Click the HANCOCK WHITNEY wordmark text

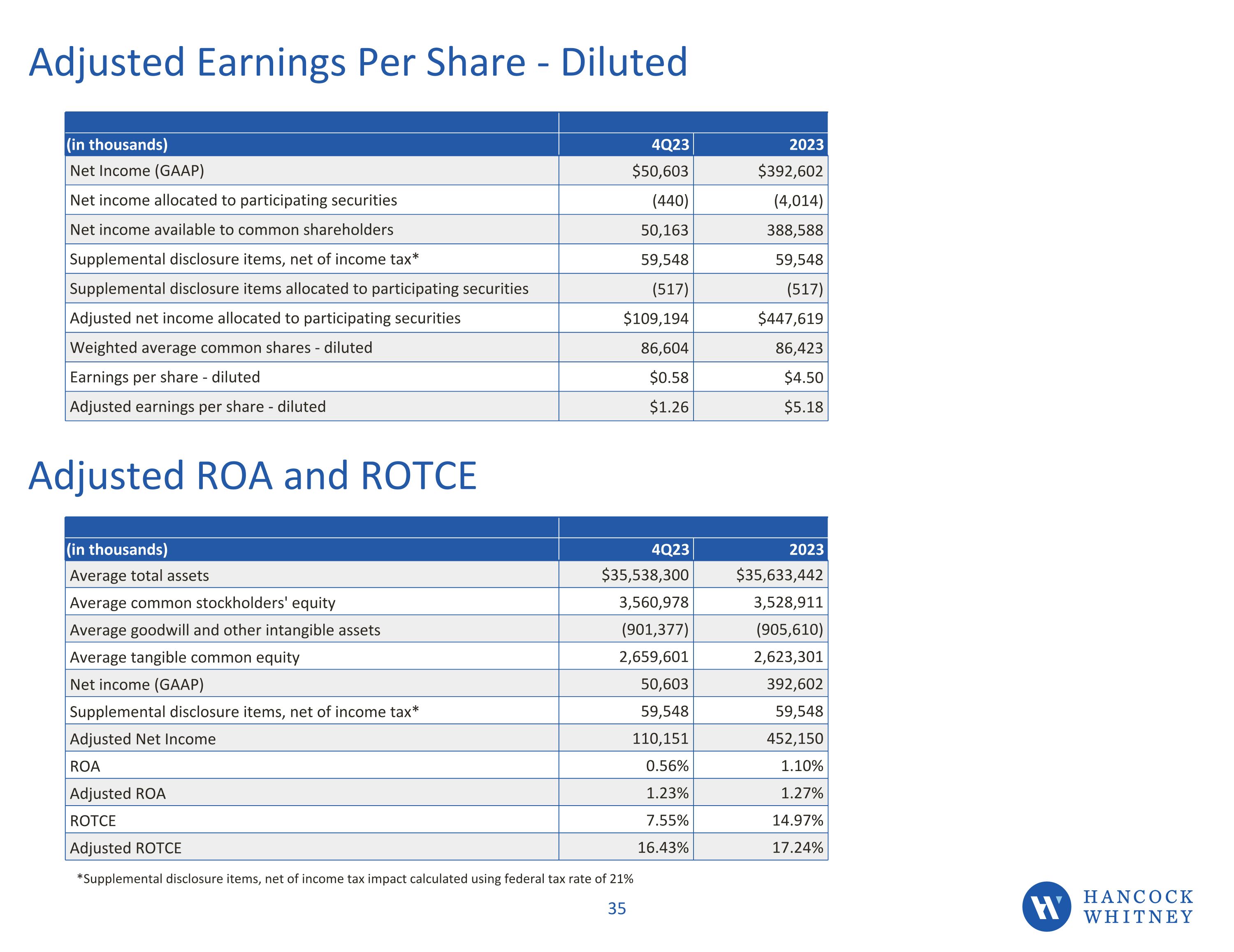(1138, 907)
